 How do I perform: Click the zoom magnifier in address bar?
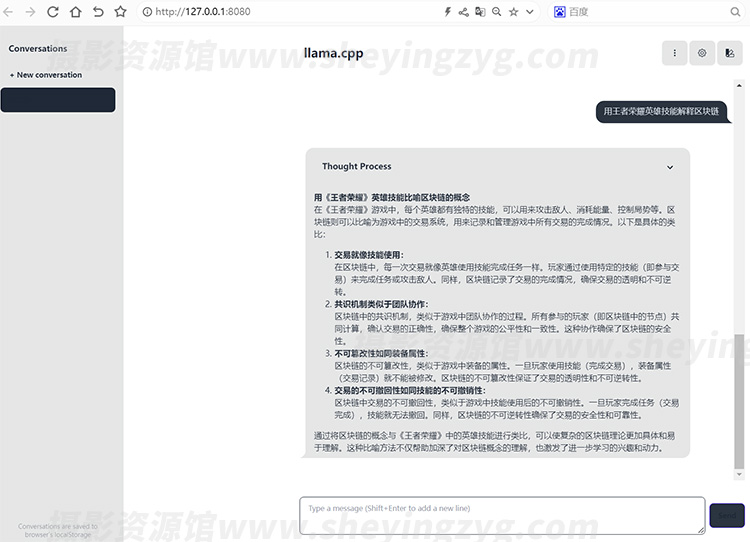(x=496, y=12)
